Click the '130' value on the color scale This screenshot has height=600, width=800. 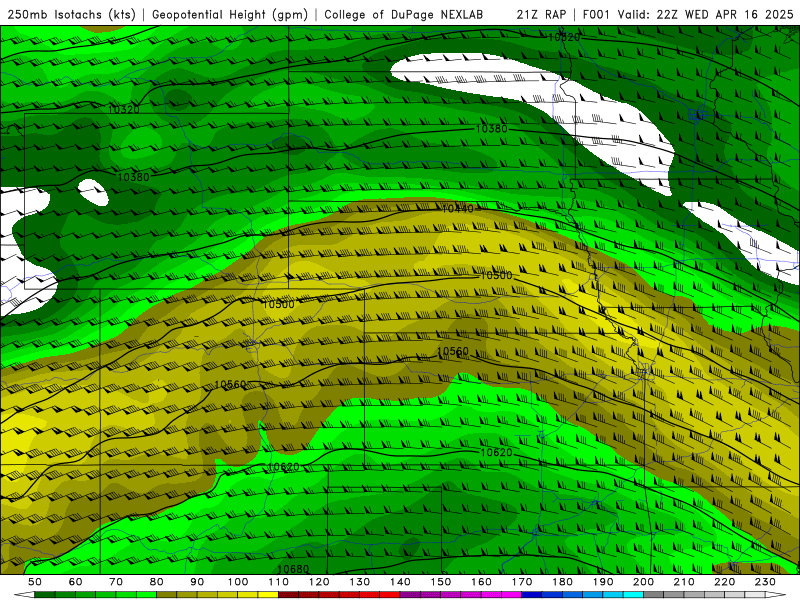coord(360,582)
